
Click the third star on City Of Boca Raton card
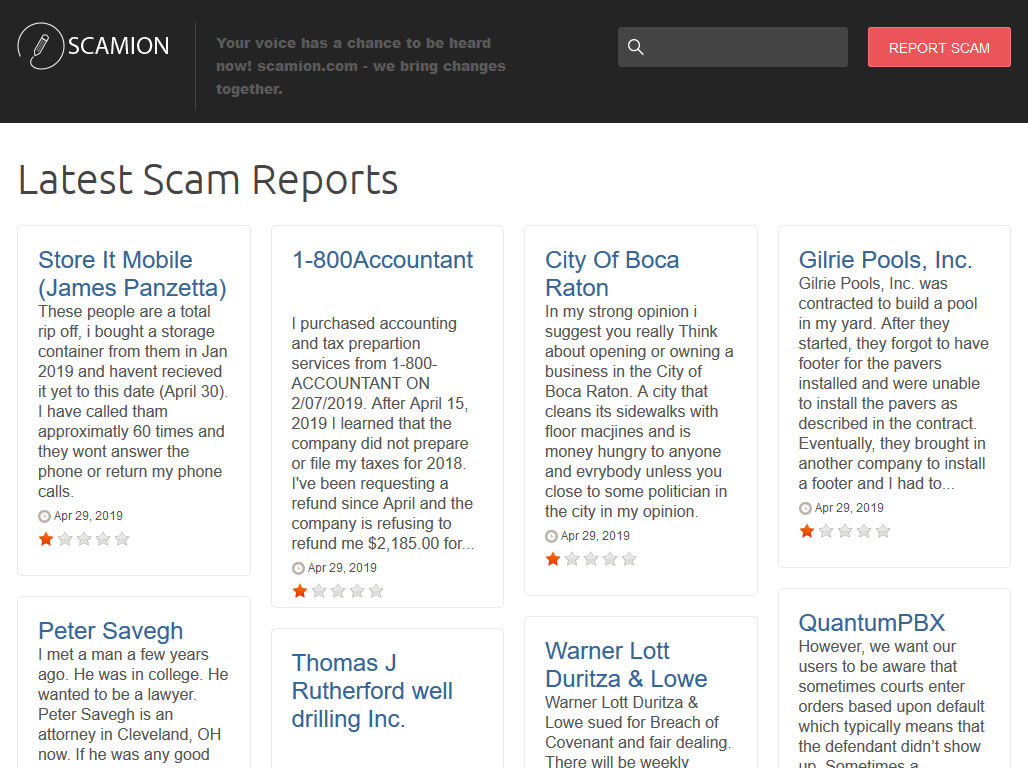591,559
